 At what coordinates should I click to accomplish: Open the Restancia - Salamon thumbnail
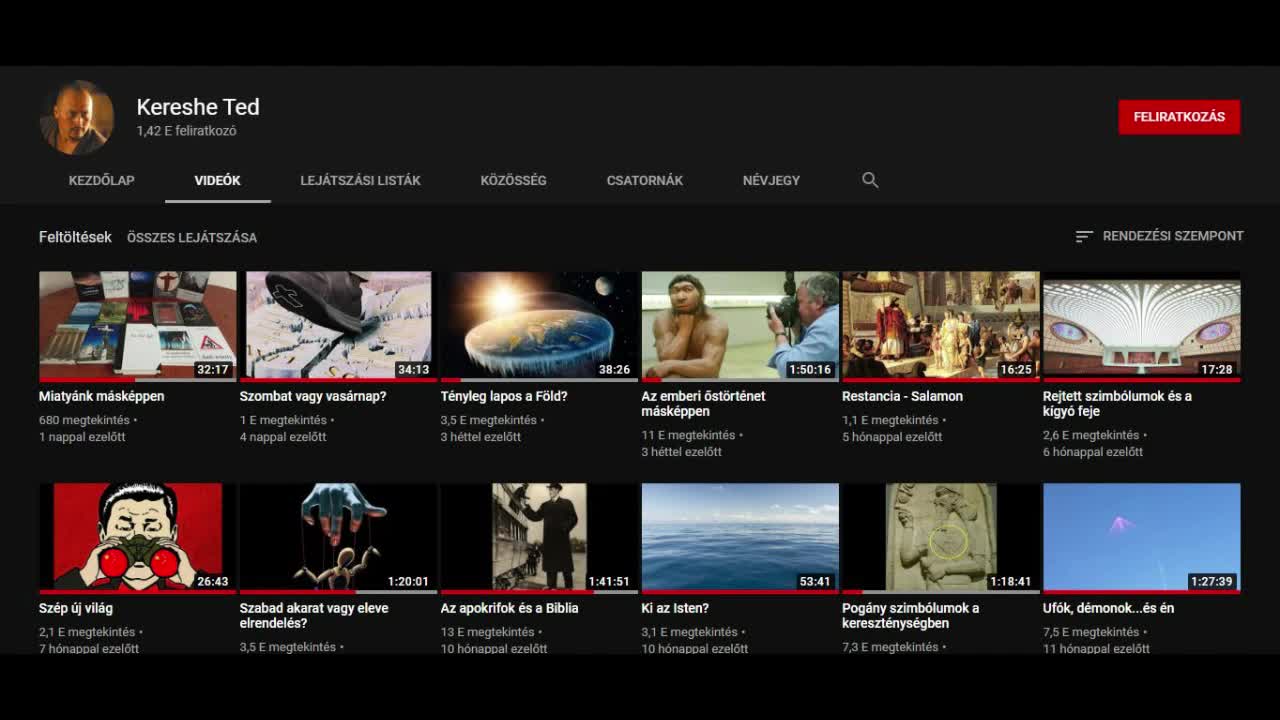(x=941, y=326)
